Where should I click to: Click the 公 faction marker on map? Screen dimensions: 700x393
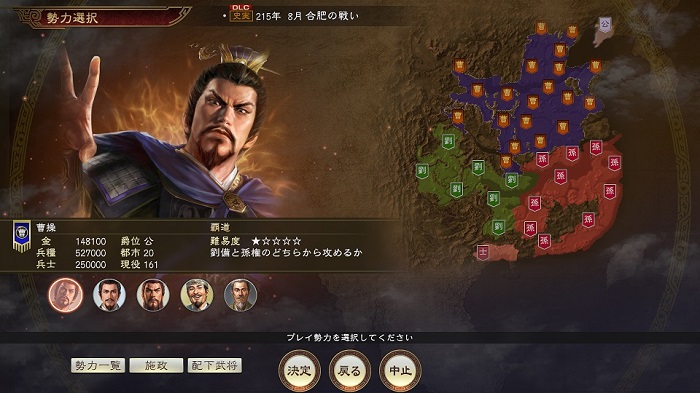point(604,24)
